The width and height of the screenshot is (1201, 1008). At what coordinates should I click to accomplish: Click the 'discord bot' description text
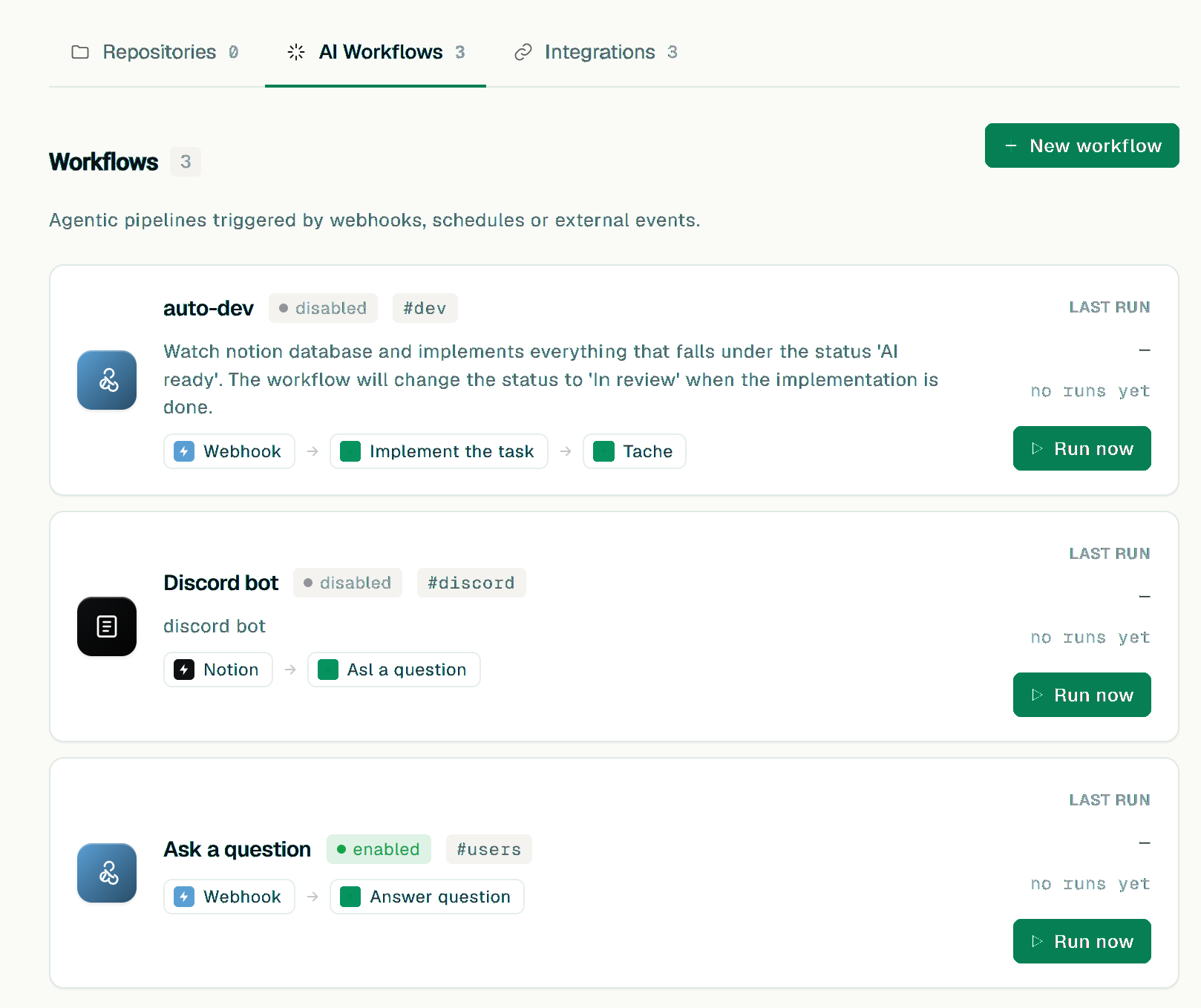pyautogui.click(x=215, y=626)
